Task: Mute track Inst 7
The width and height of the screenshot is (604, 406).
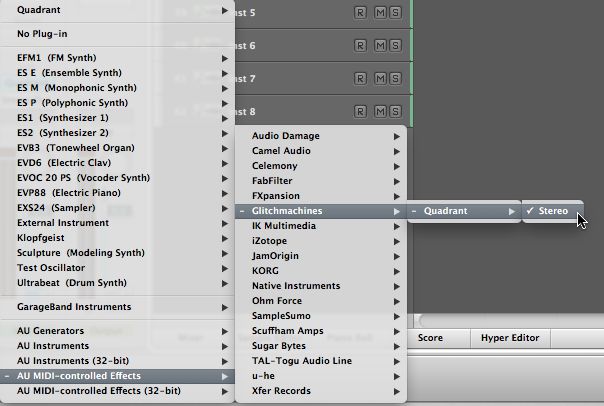Action: click(x=380, y=79)
